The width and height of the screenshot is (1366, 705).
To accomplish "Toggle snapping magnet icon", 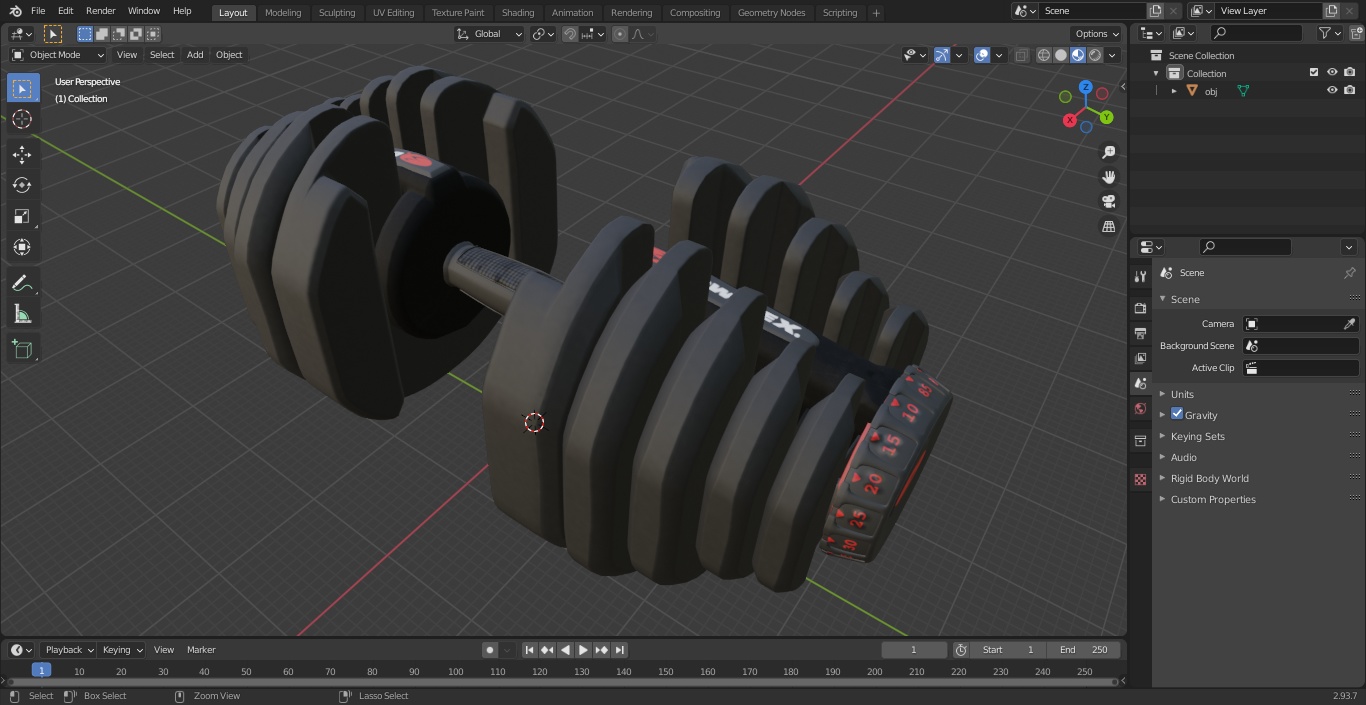I will [569, 34].
